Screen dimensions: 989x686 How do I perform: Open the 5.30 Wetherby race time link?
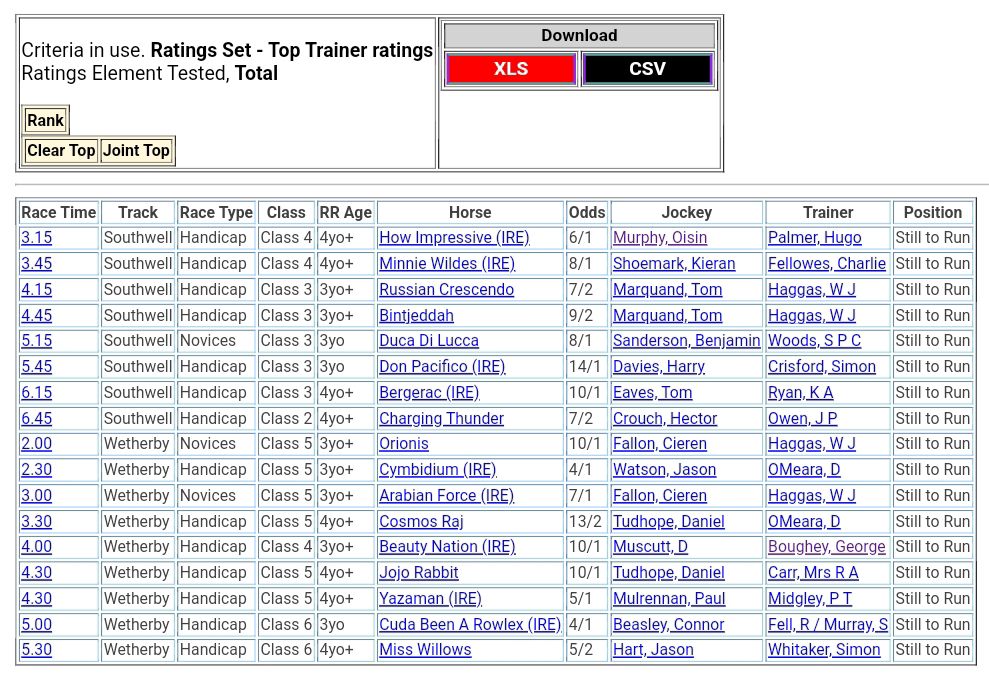tap(37, 650)
